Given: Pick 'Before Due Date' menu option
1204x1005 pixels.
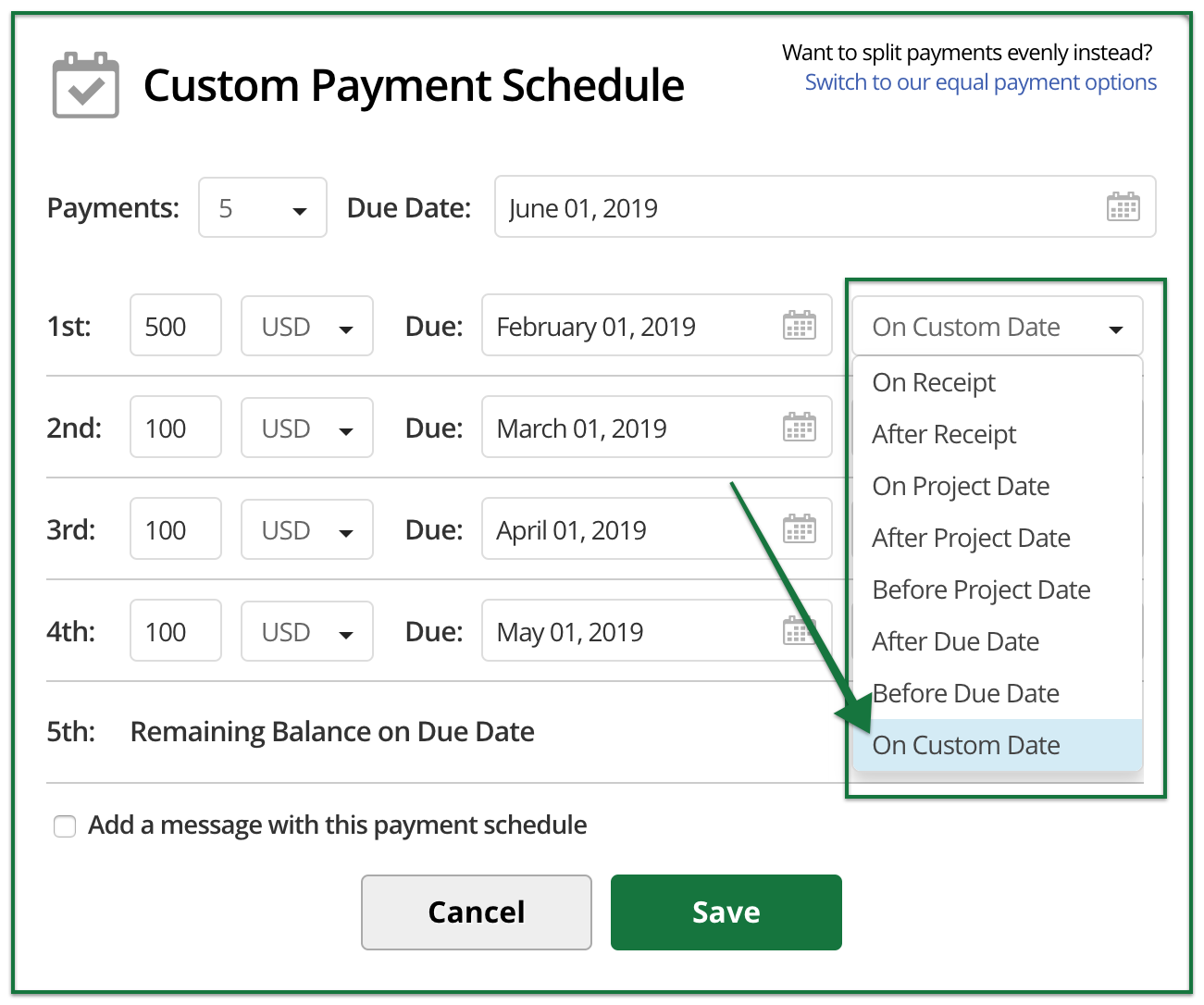Looking at the screenshot, I should coord(966,693).
